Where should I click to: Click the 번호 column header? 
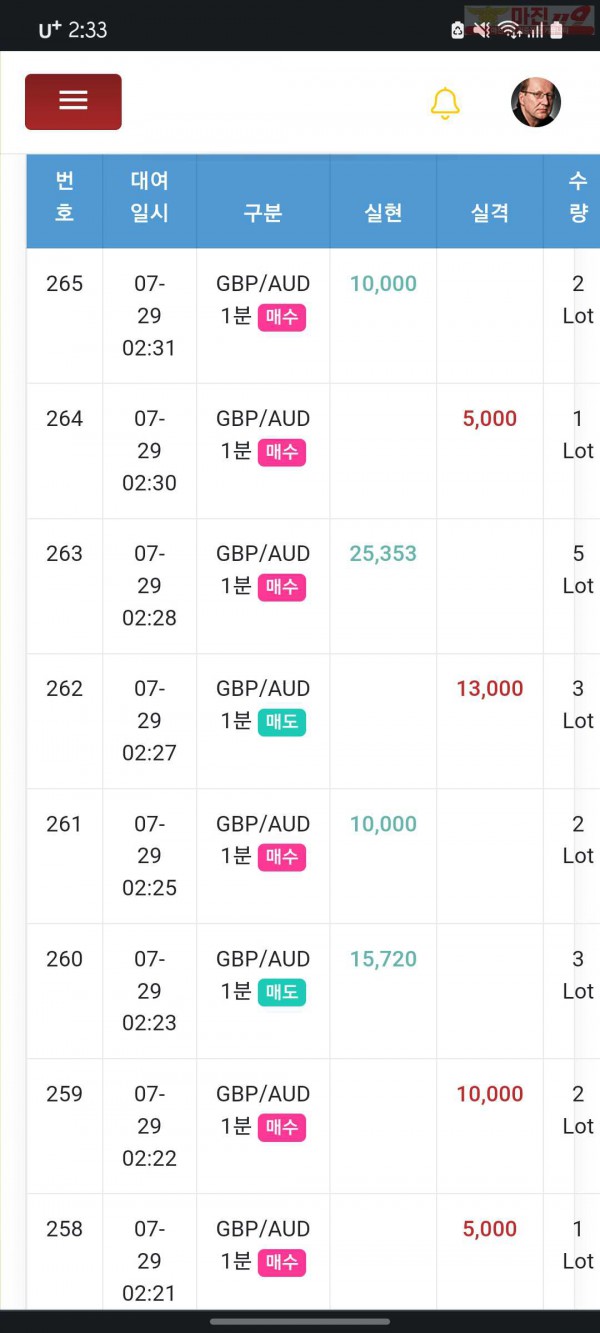click(x=64, y=197)
